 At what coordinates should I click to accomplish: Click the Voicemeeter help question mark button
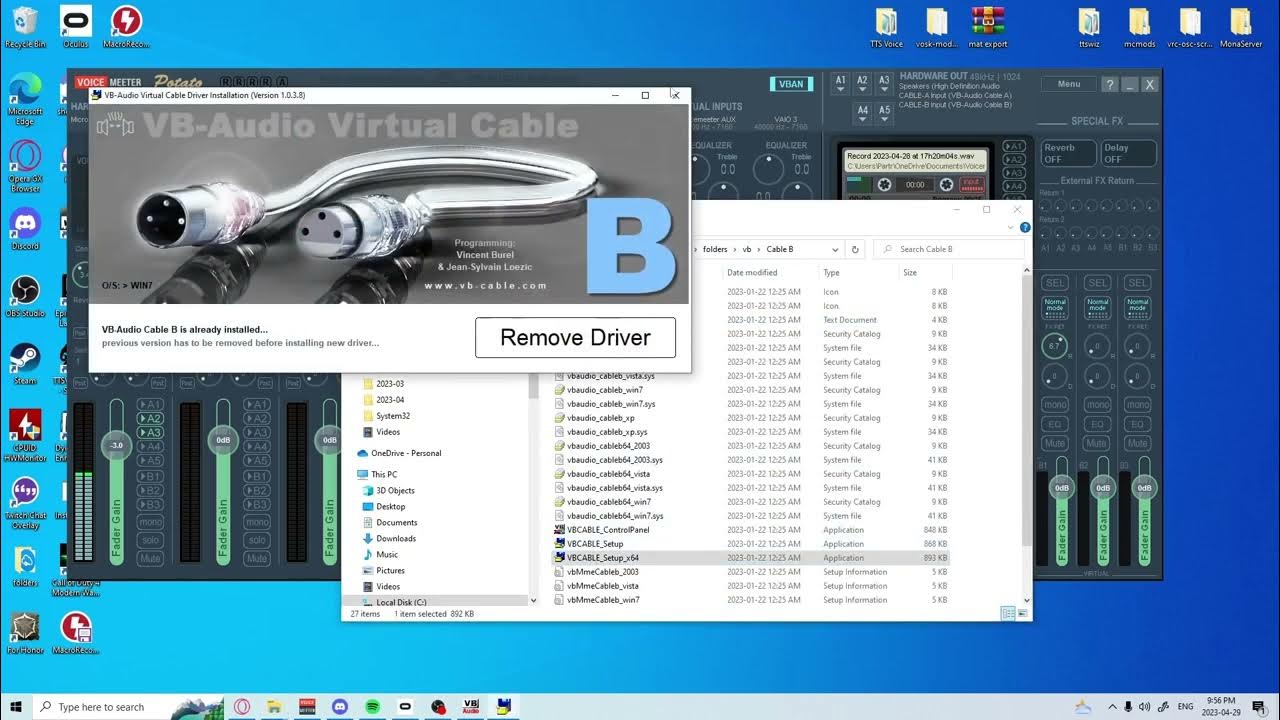pos(1110,85)
